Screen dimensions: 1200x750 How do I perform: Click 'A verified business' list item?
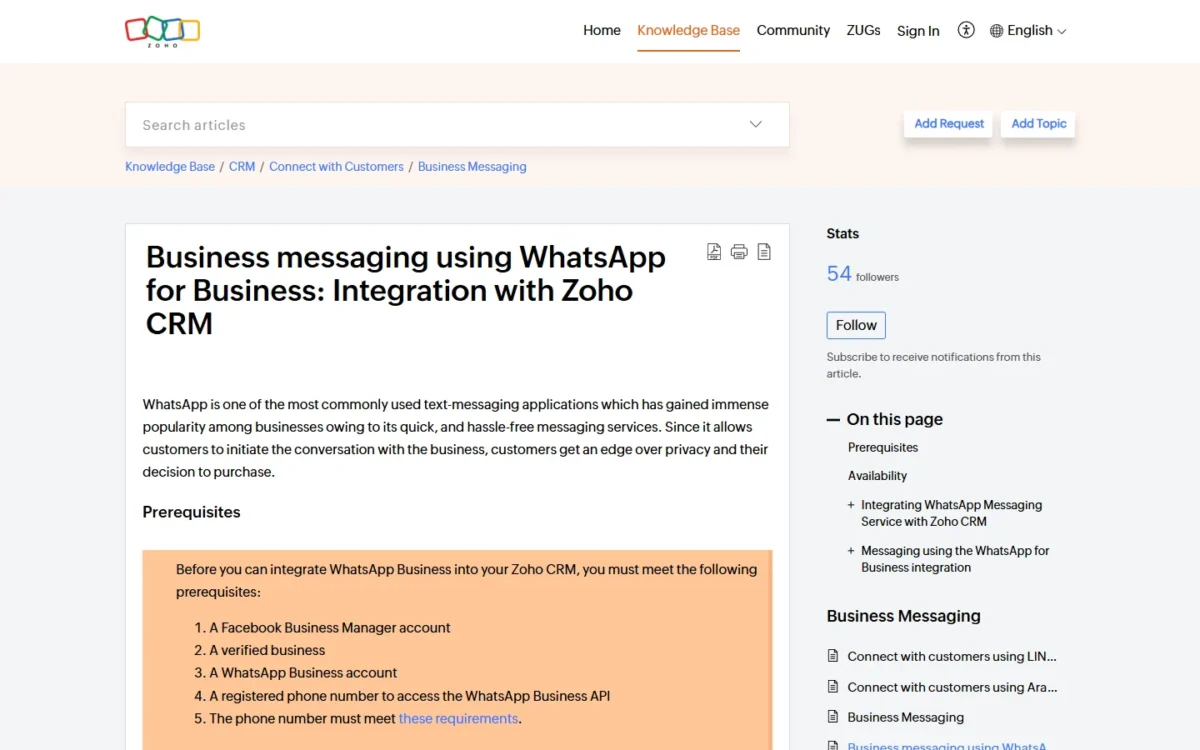point(267,650)
